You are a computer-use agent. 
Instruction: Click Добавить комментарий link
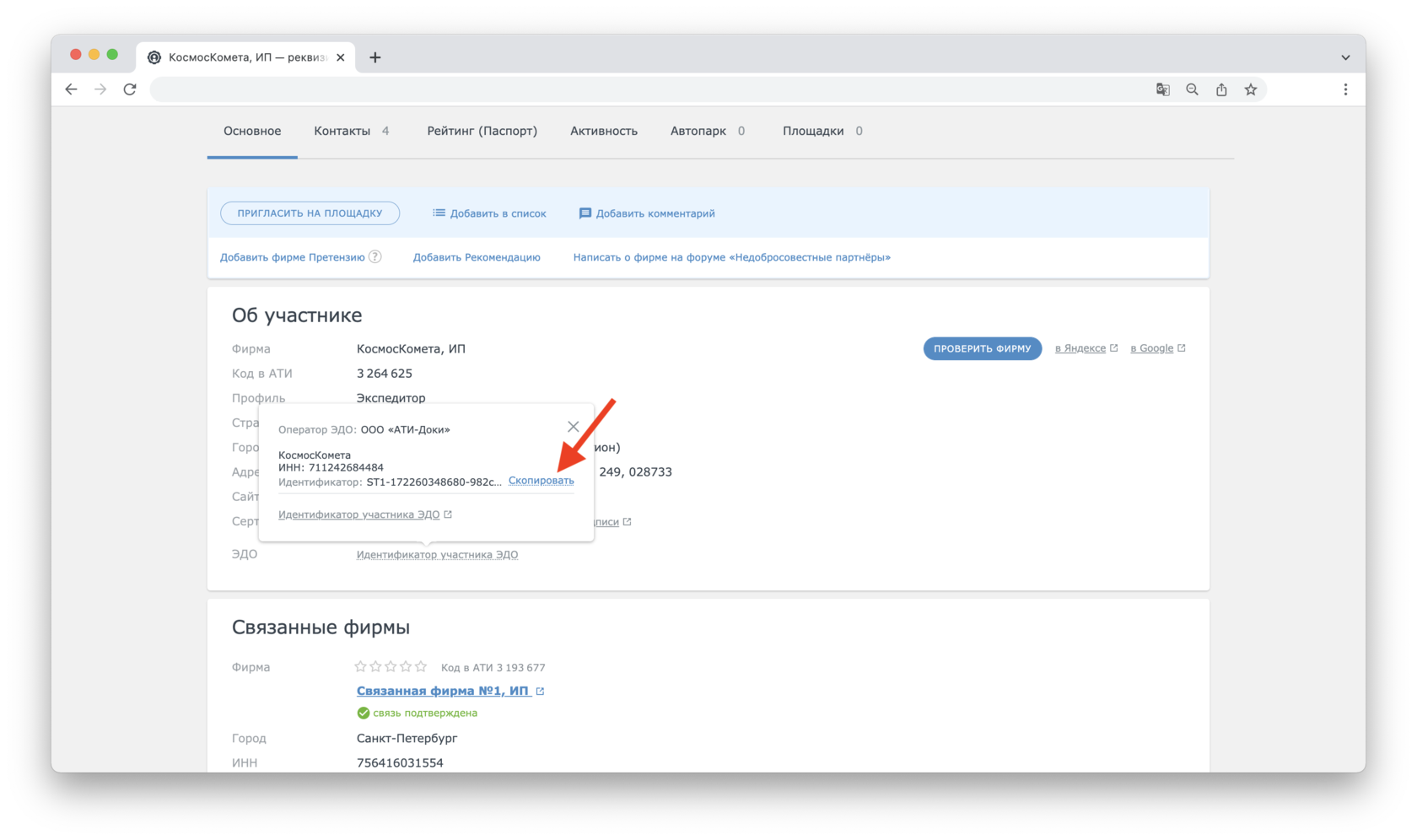pos(655,213)
